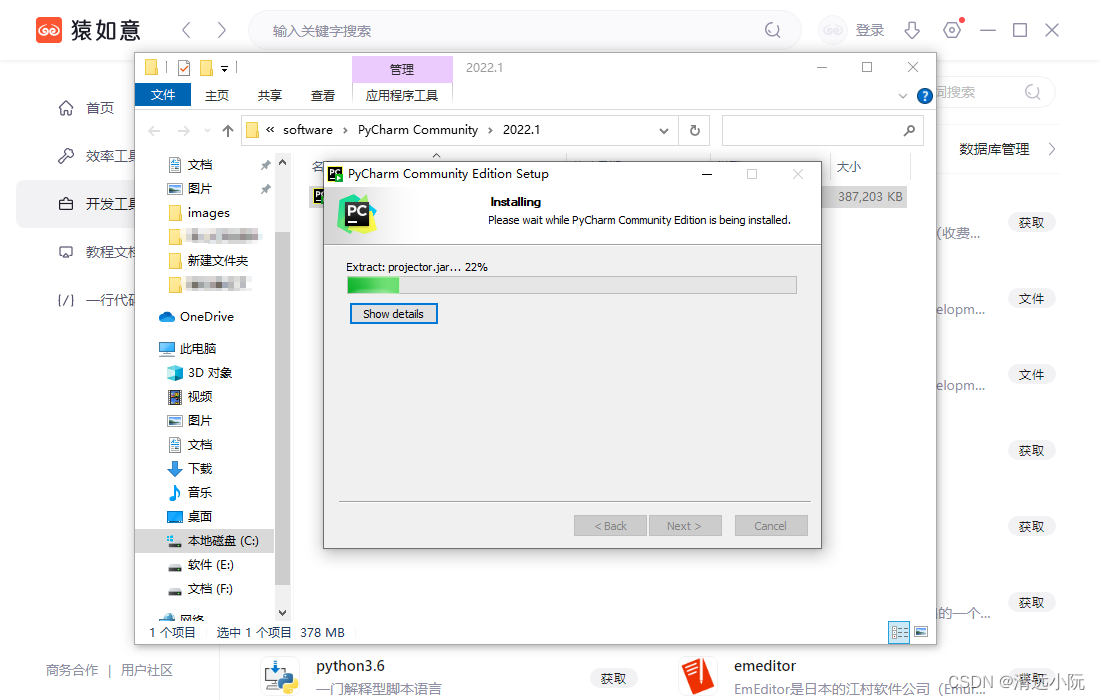Click the installation progress bar
This screenshot has height=700, width=1100.
point(572,285)
